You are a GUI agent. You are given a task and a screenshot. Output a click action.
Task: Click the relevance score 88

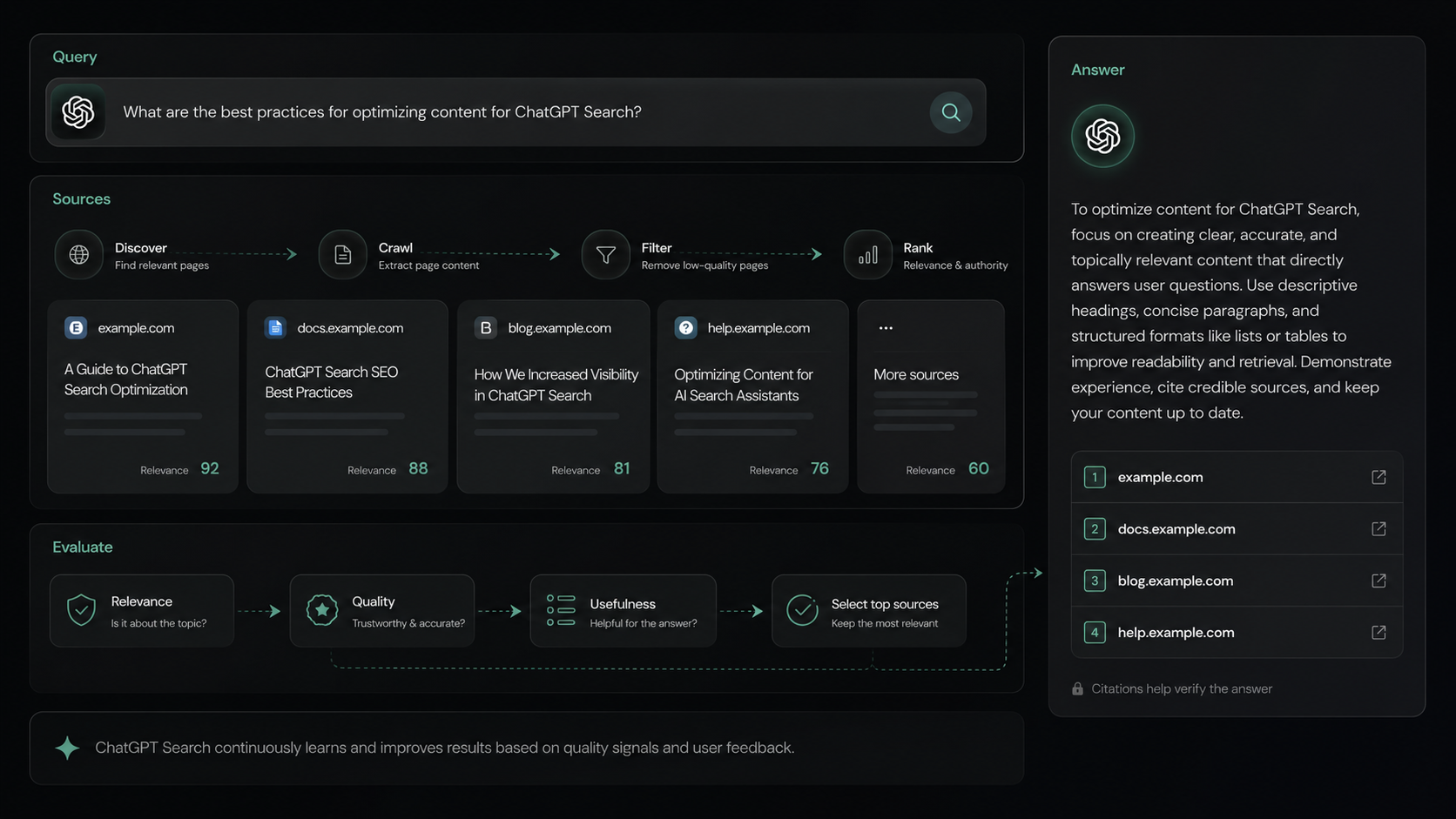(x=418, y=468)
